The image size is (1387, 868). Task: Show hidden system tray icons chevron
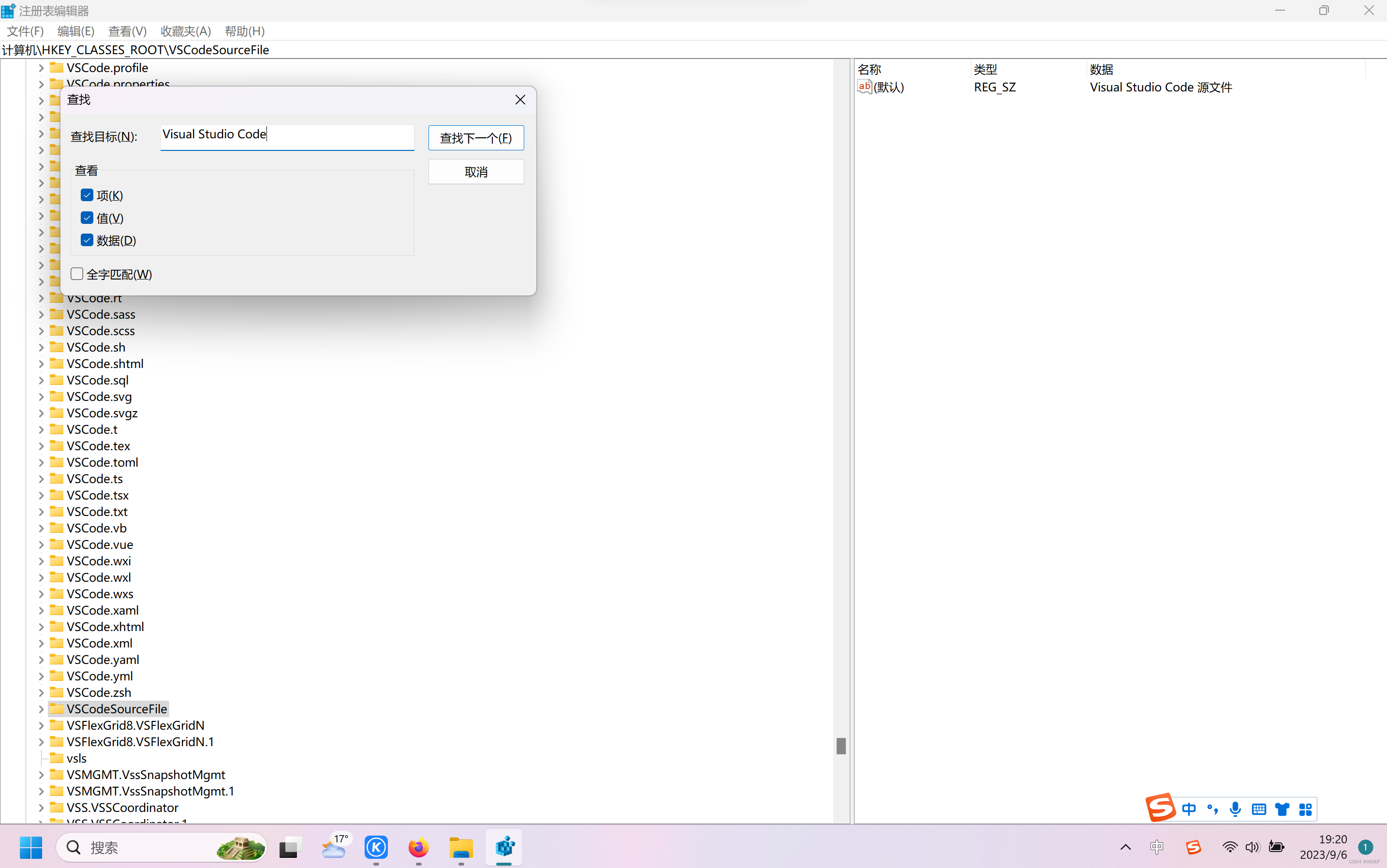[1125, 847]
